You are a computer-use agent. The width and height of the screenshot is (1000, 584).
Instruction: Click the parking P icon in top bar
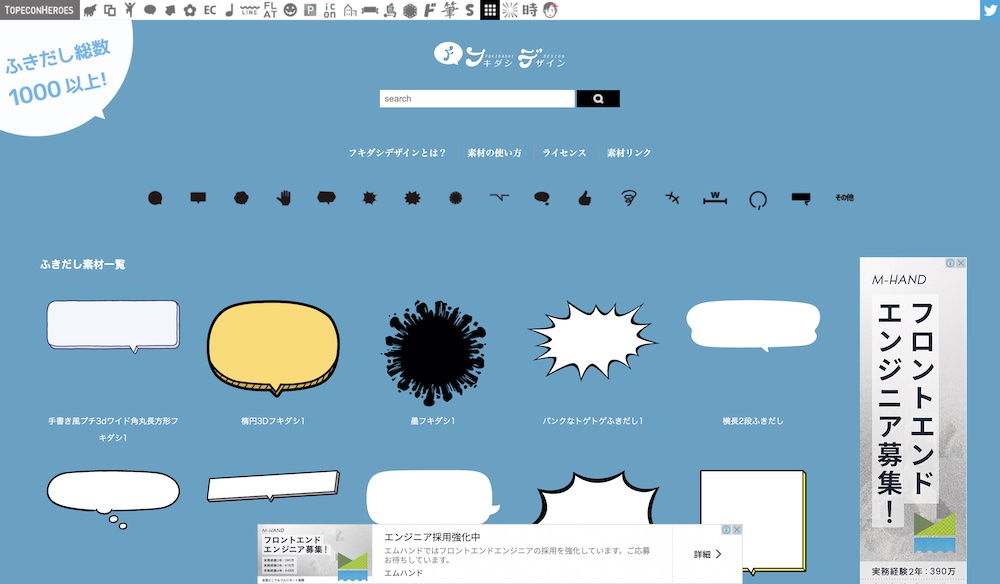(x=310, y=10)
